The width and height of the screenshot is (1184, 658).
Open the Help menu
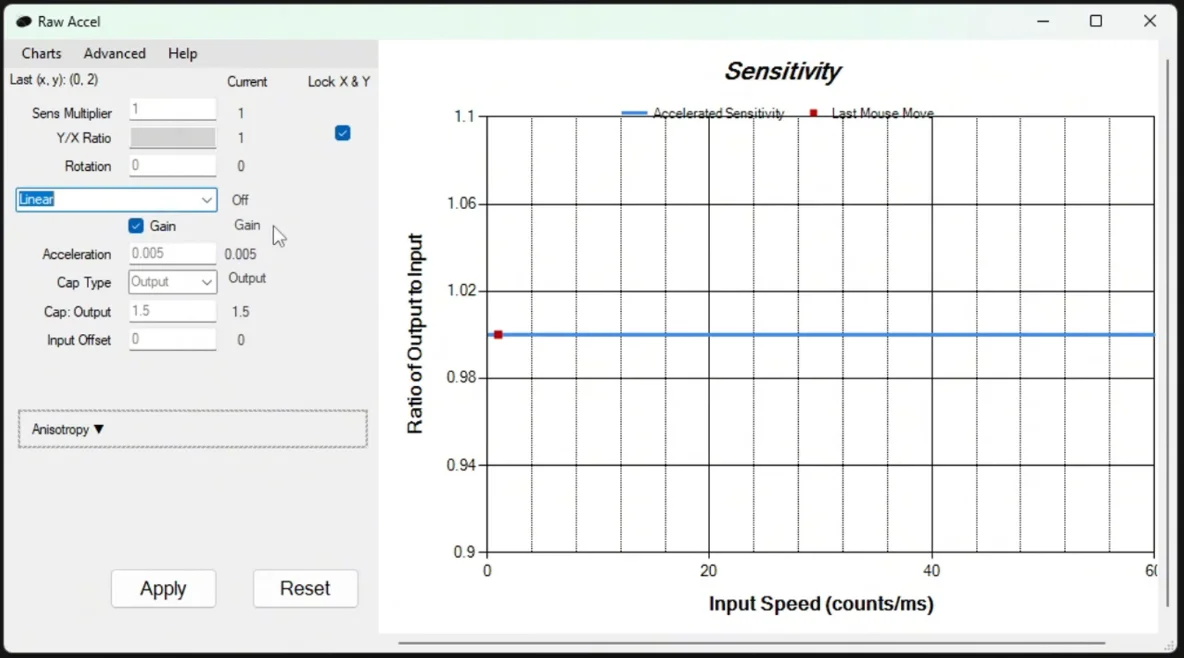pos(182,53)
